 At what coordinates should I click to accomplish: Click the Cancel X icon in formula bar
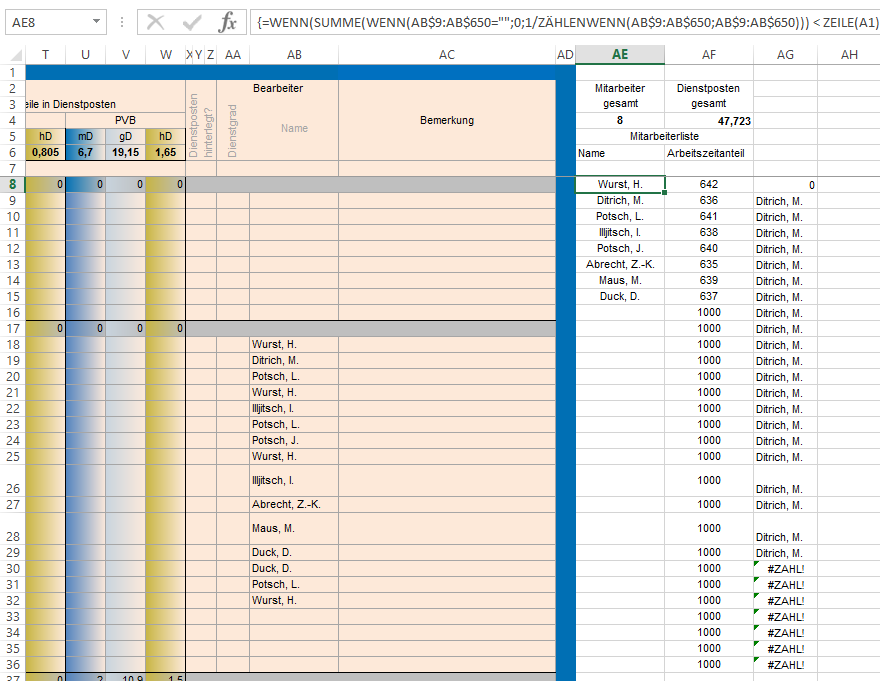pyautogui.click(x=155, y=22)
